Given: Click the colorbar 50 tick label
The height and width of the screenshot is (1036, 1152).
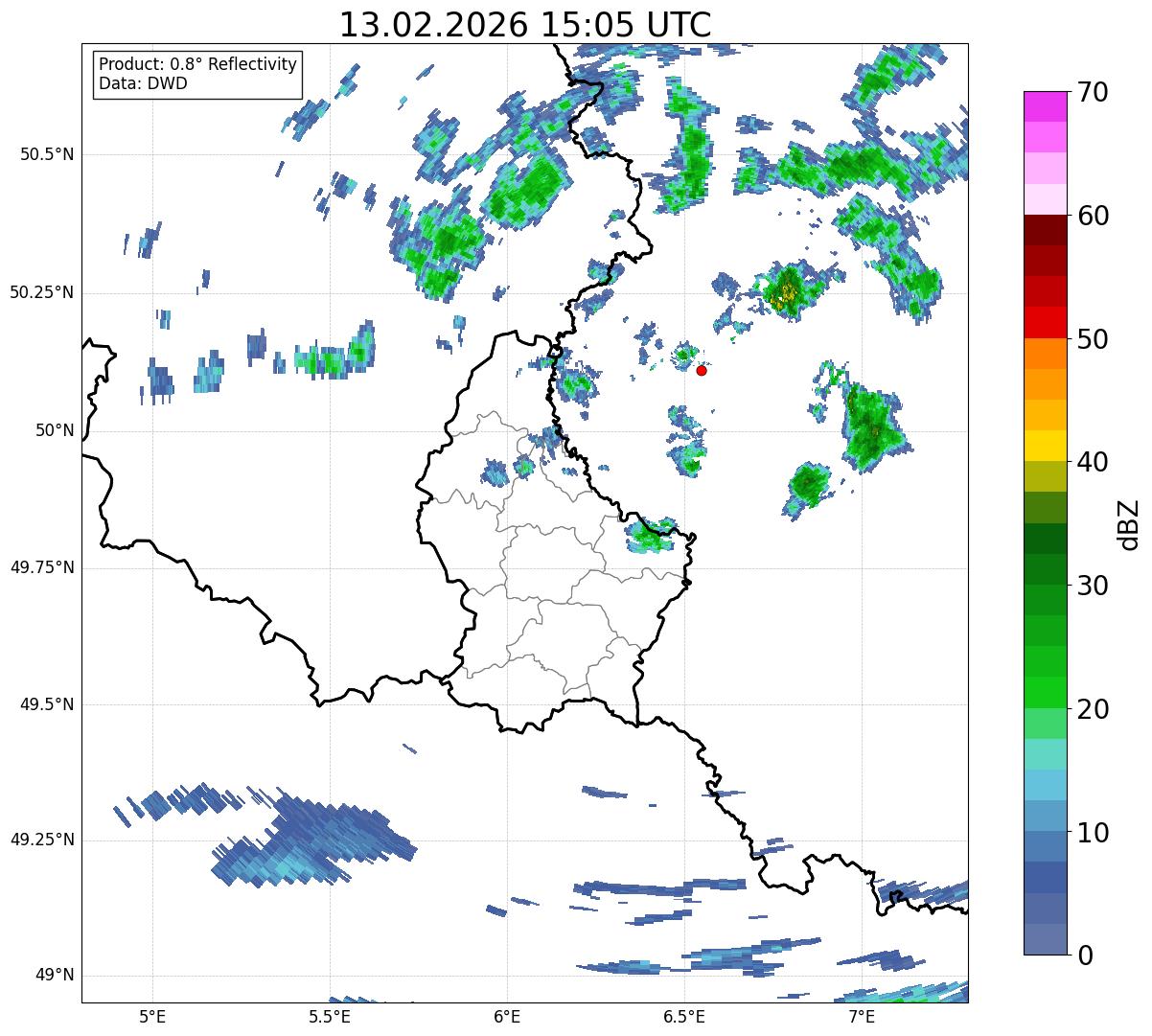Looking at the screenshot, I should pyautogui.click(x=1091, y=339).
